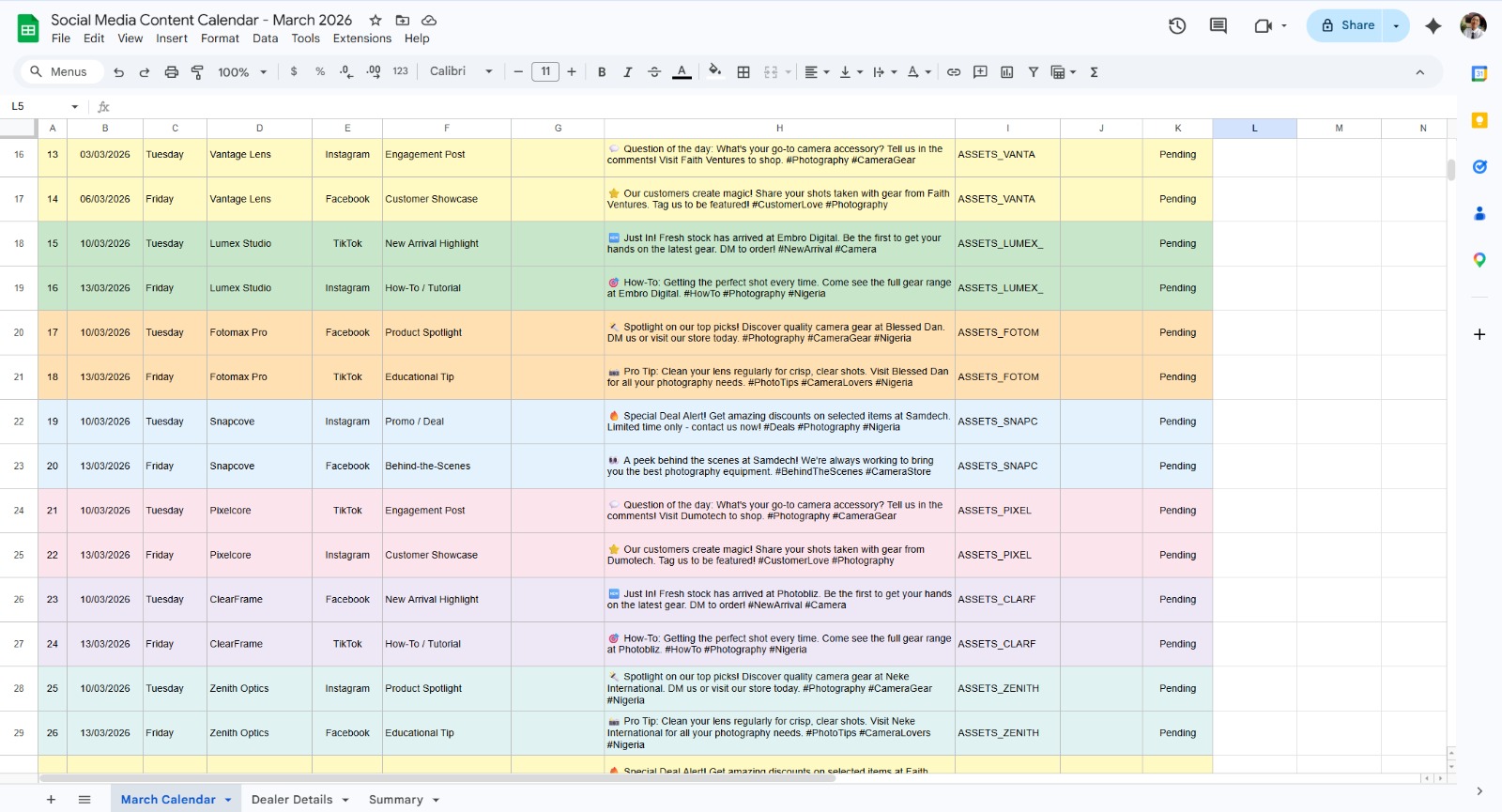Open the name box dropdown

point(75,106)
